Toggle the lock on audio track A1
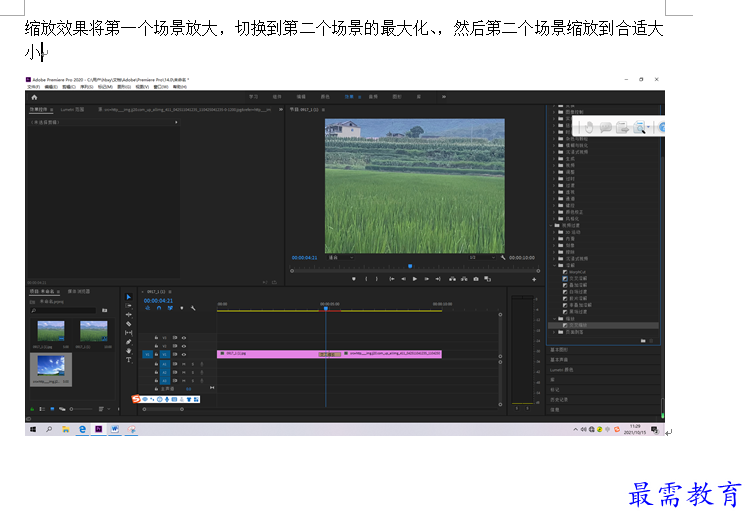Screen dimensions: 750x526 [x=156, y=364]
